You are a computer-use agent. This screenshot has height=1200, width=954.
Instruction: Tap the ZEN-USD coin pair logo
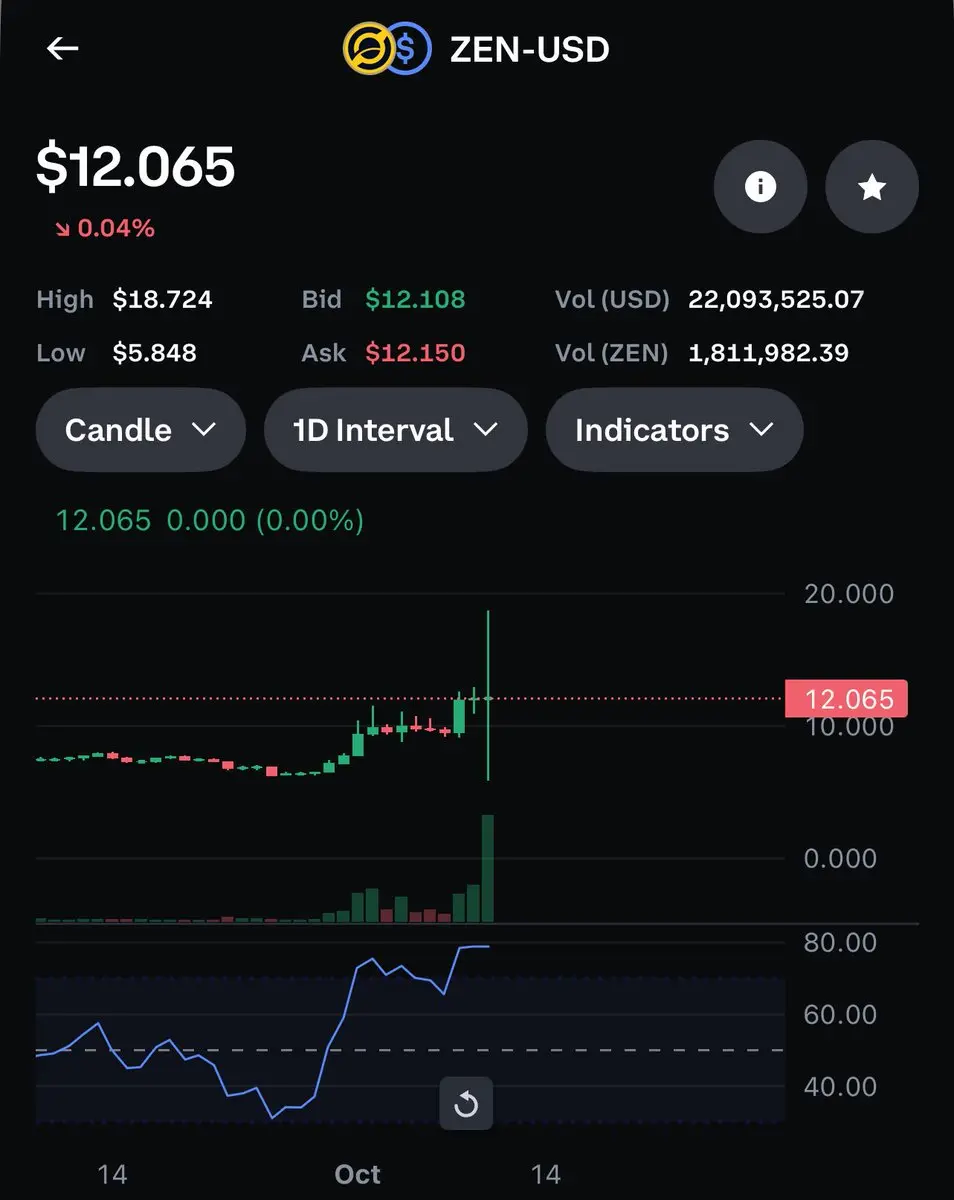387,48
